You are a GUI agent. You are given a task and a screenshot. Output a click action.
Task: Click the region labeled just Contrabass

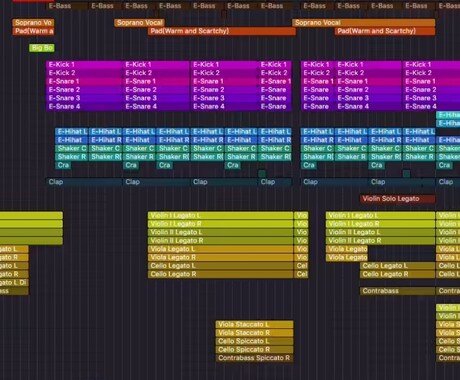(x=397, y=291)
